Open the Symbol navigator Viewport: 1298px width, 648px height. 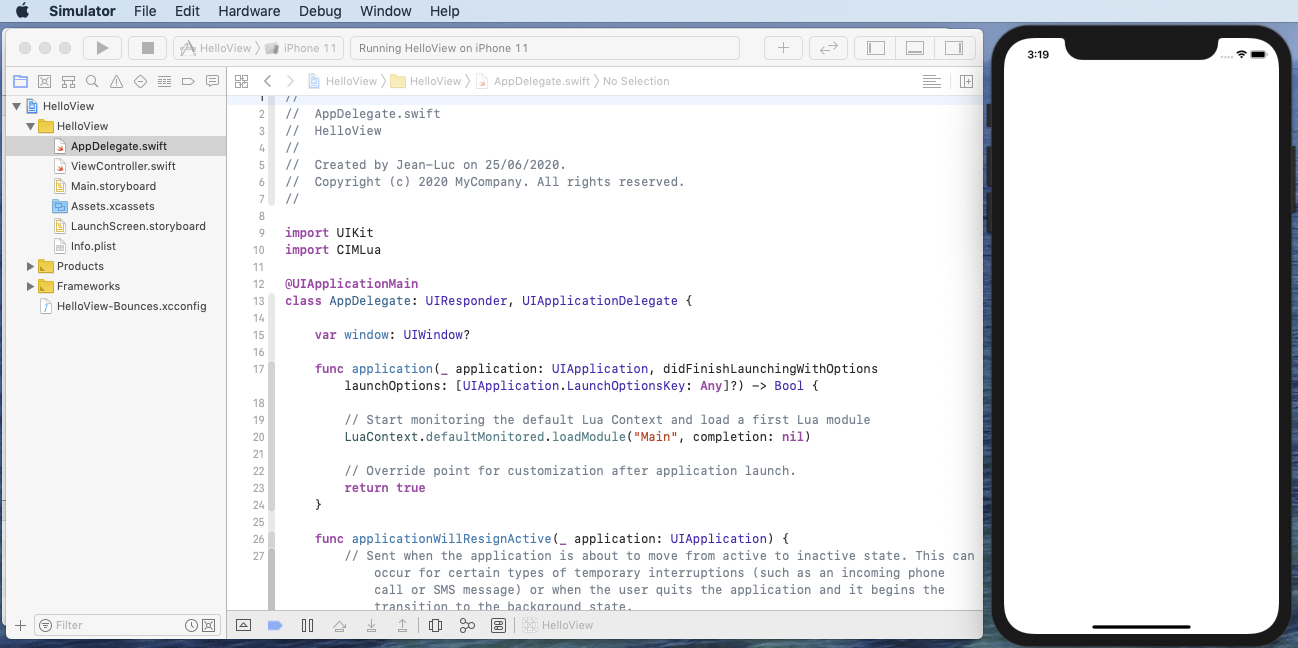point(68,81)
